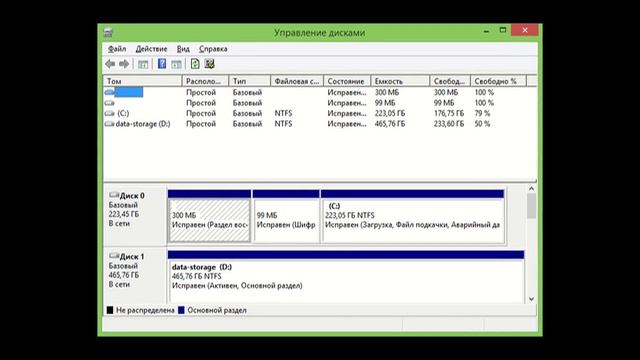The height and width of the screenshot is (360, 640).
Task: Click the Диск 1 label panel
Action: 135,276
